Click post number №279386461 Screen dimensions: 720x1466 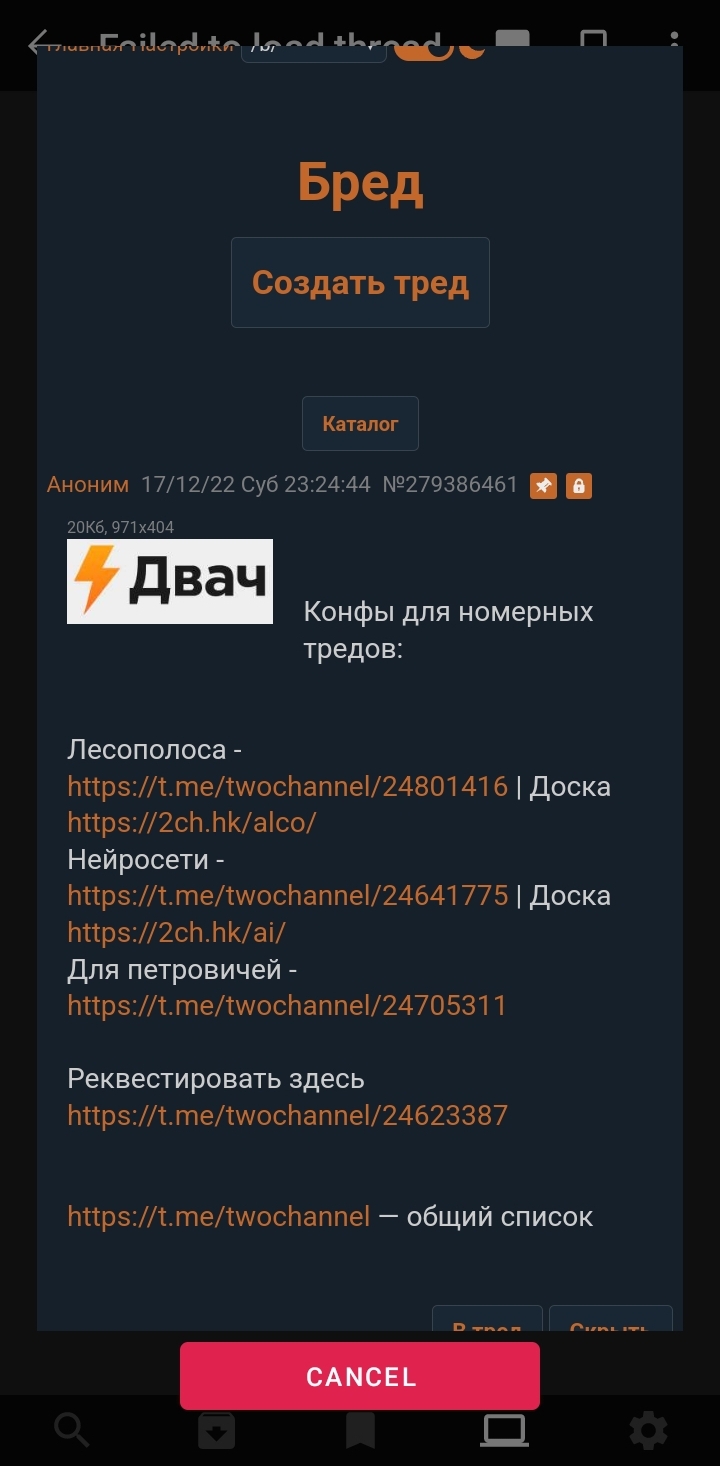click(450, 485)
